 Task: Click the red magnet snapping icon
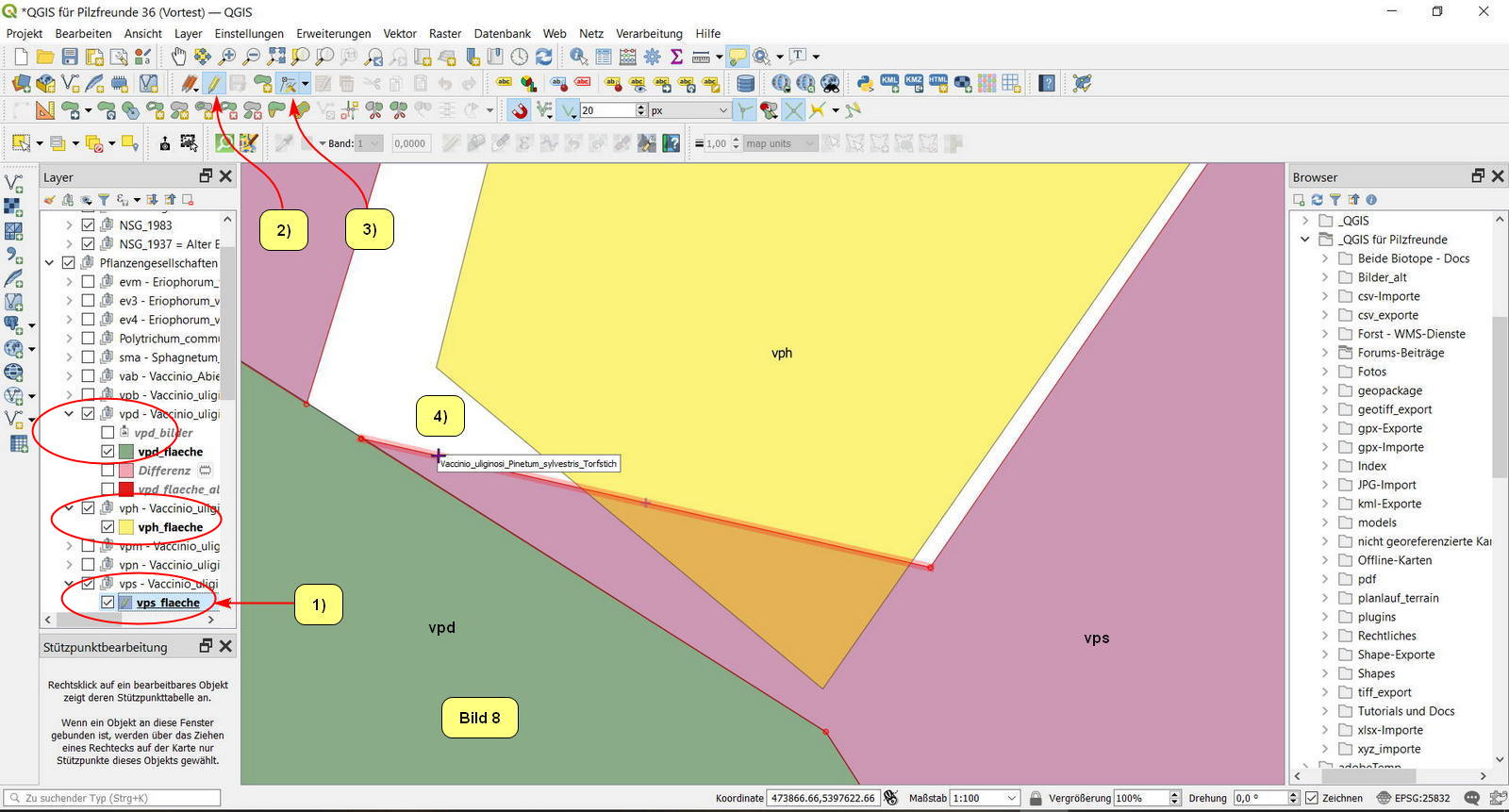point(520,111)
